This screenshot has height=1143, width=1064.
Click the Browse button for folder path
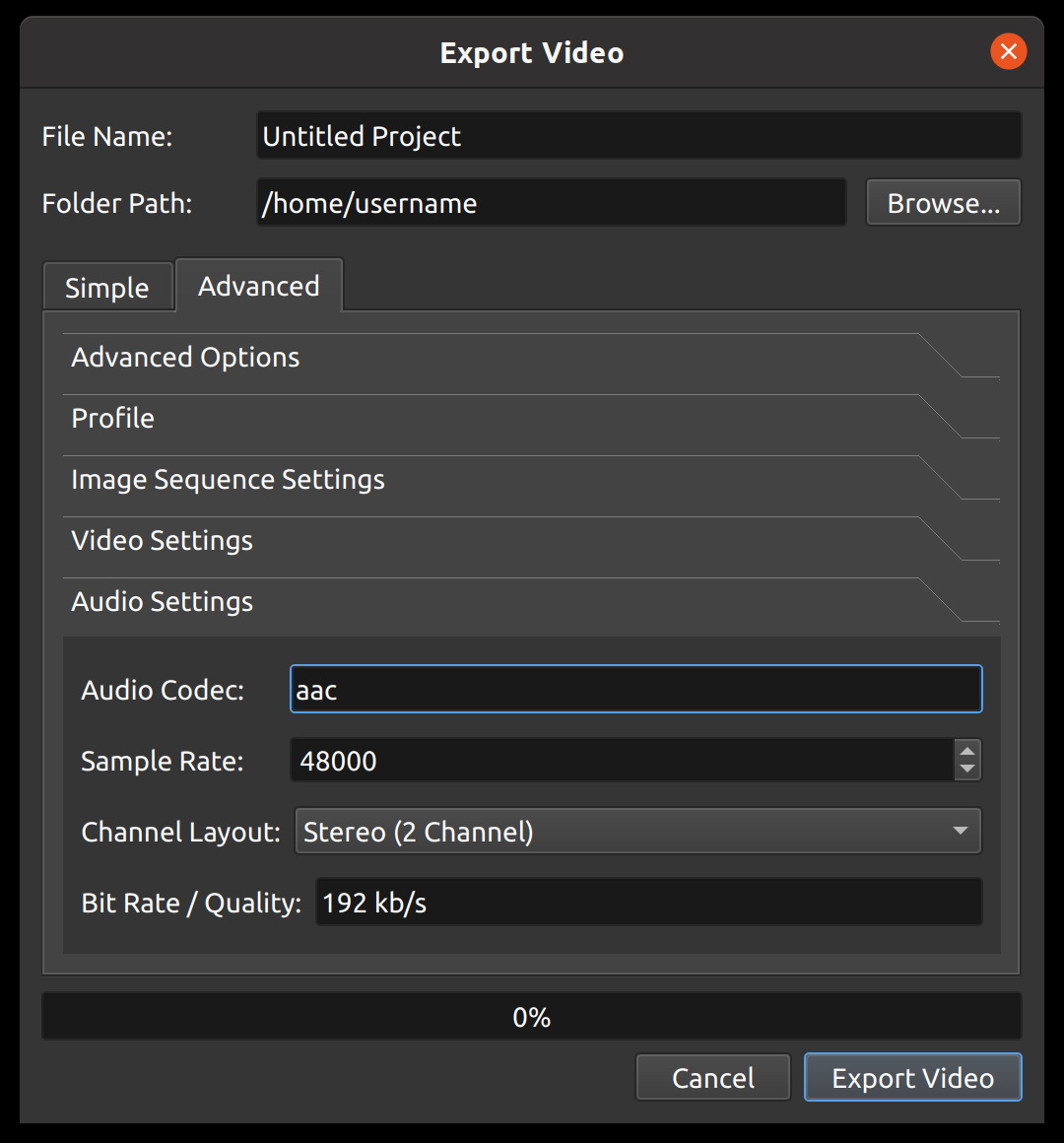942,202
